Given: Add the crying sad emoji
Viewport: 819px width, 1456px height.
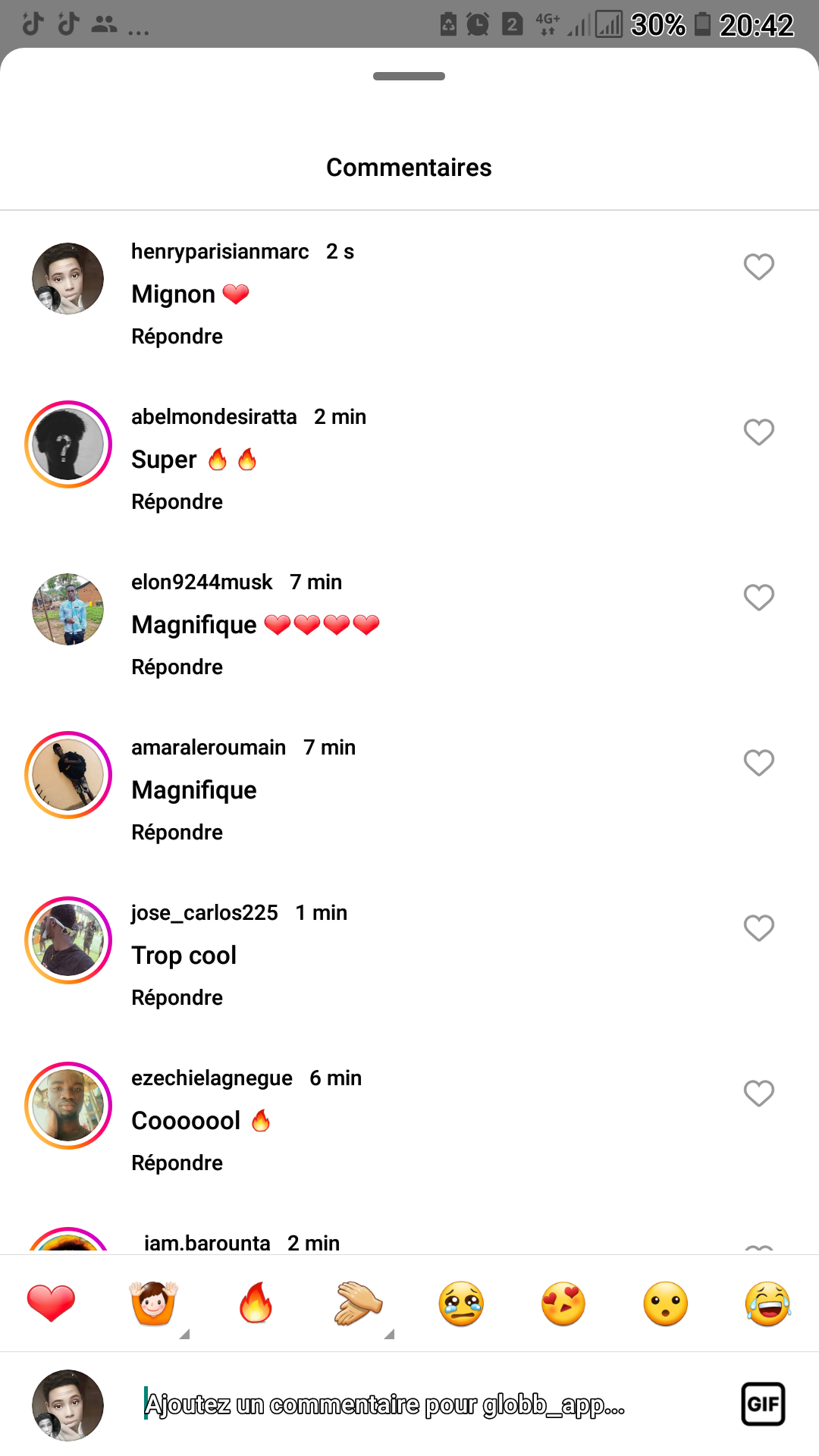Looking at the screenshot, I should 461,1304.
